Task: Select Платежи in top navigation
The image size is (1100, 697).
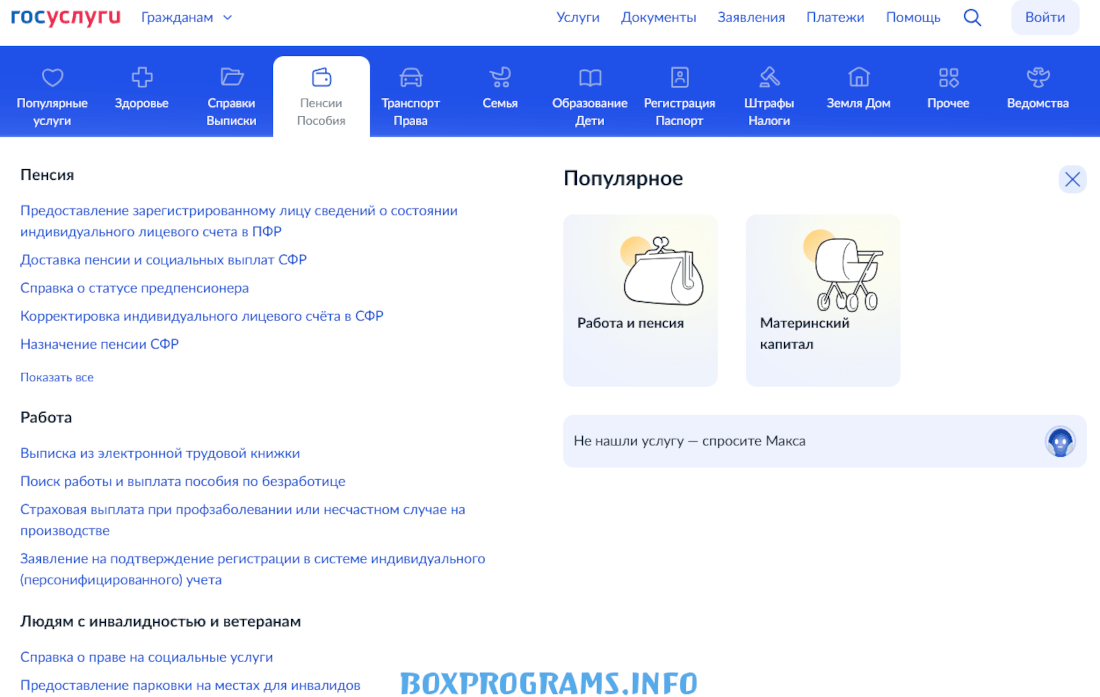Action: tap(835, 18)
